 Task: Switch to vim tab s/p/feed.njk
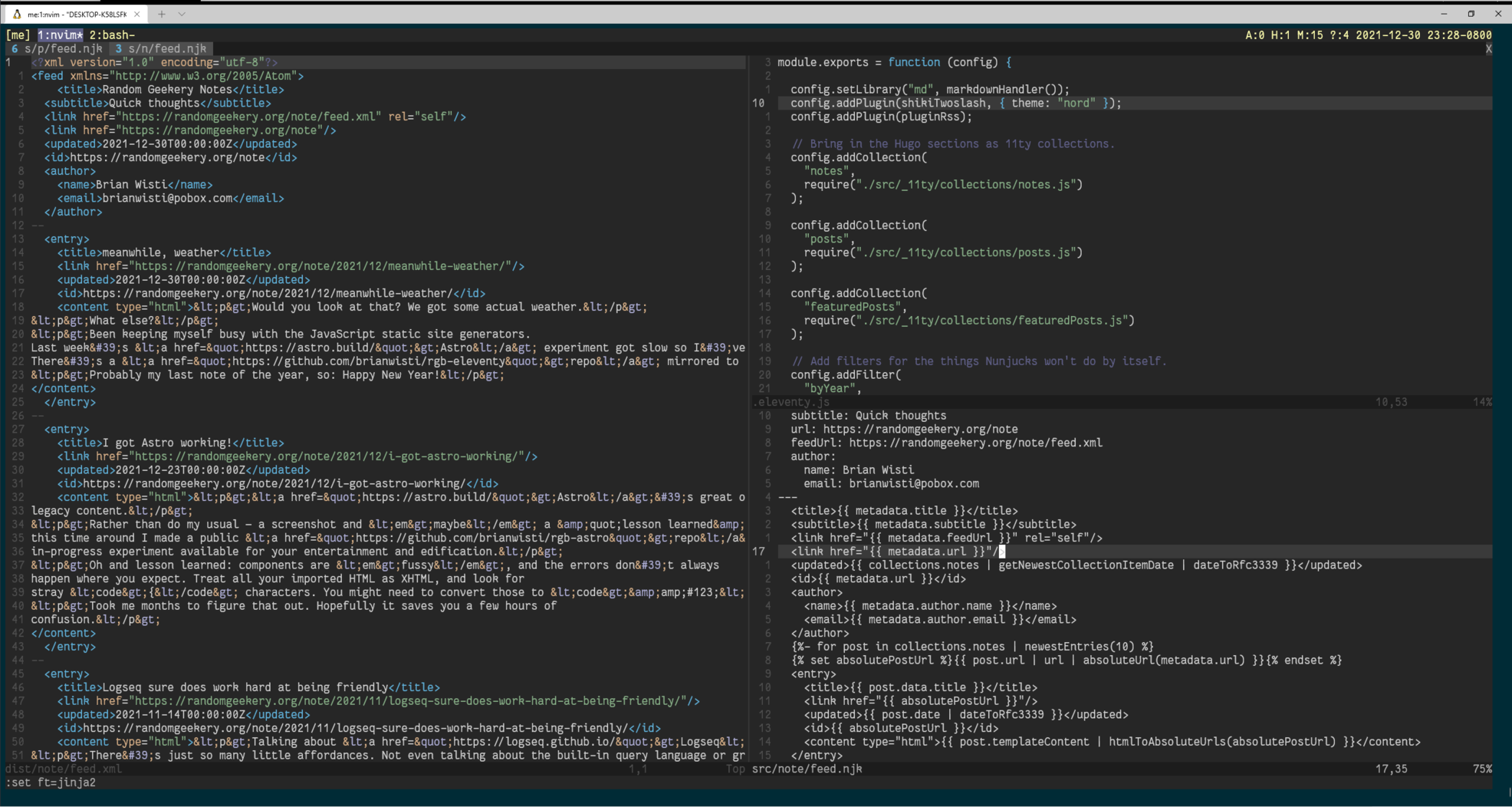[x=57, y=48]
